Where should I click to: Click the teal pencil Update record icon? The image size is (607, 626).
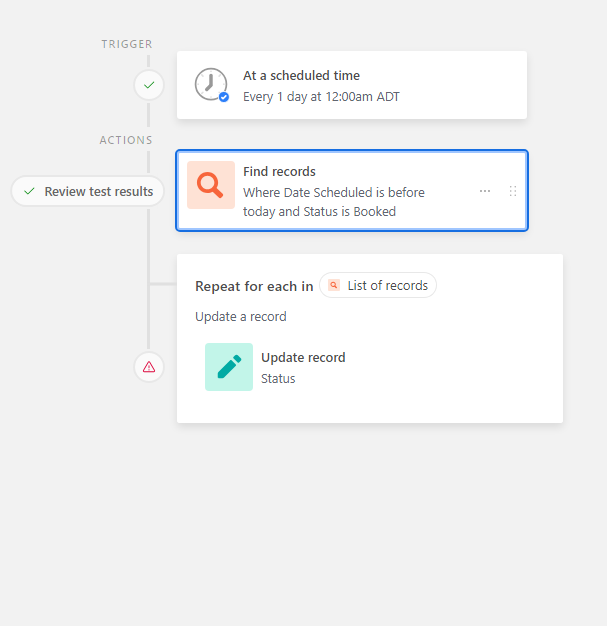[x=229, y=367]
